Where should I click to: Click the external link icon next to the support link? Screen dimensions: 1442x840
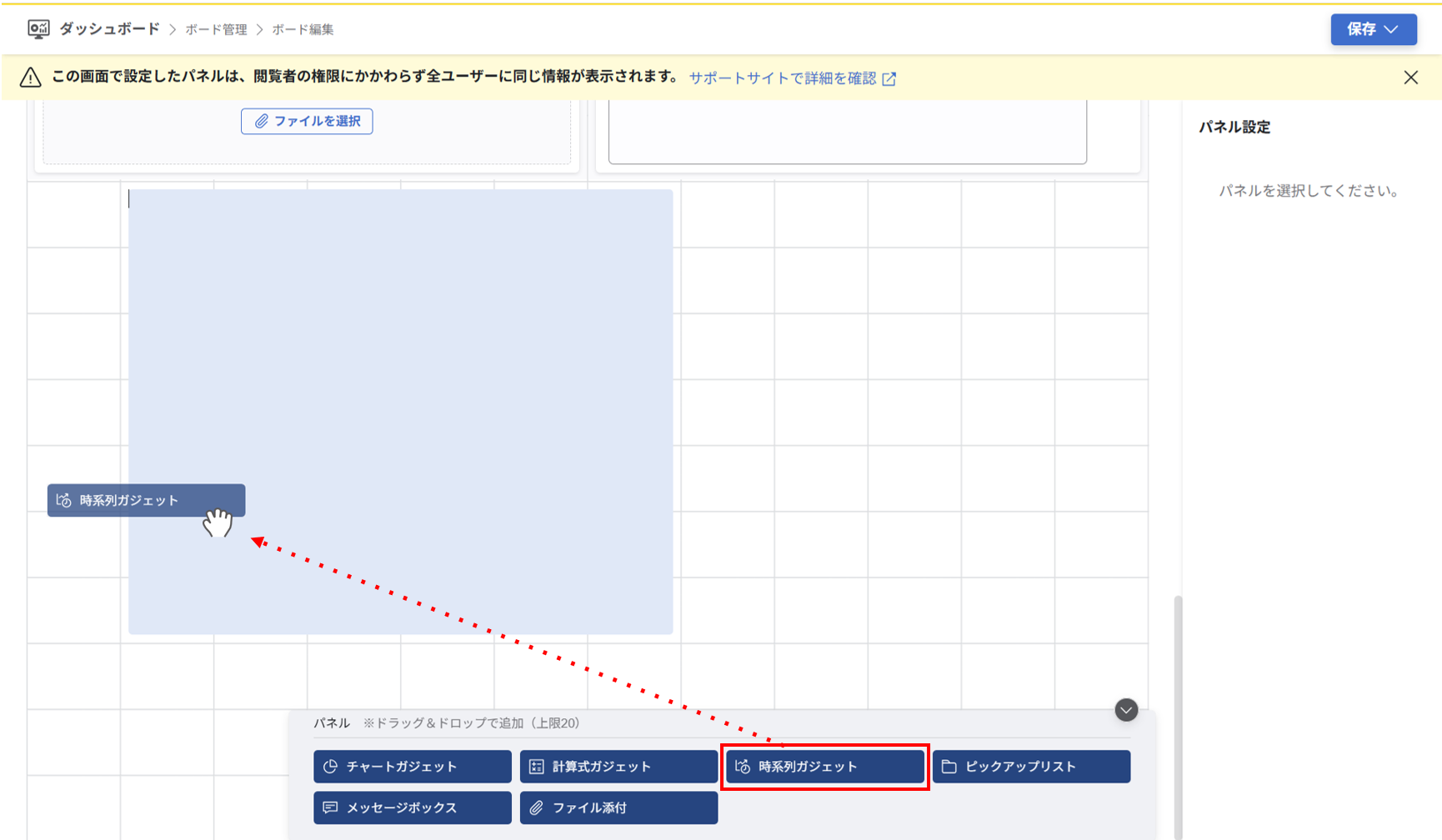pos(891,77)
